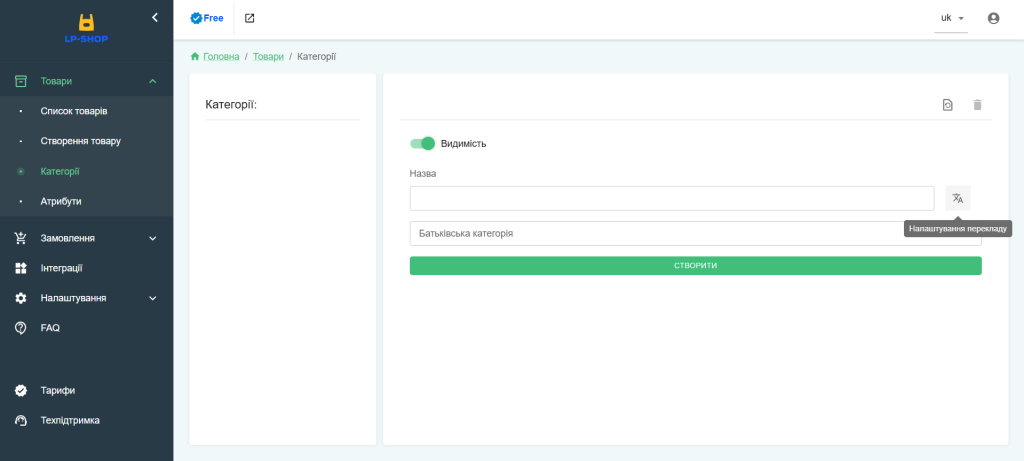Click the trash delete icon
The height and width of the screenshot is (461, 1024).
977,104
